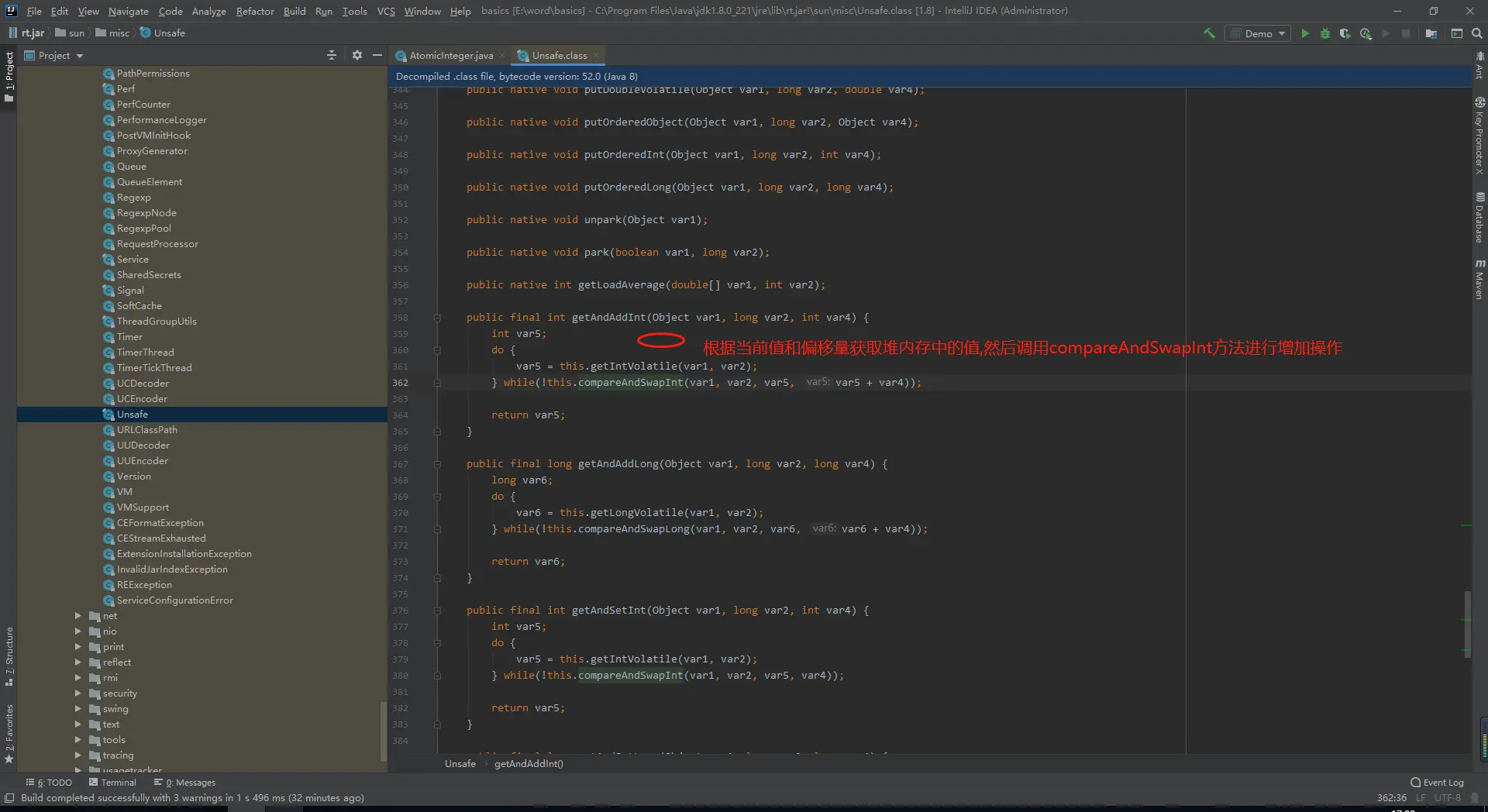The height and width of the screenshot is (812, 1488).
Task: Click the Project panel settings gear
Action: coord(356,55)
